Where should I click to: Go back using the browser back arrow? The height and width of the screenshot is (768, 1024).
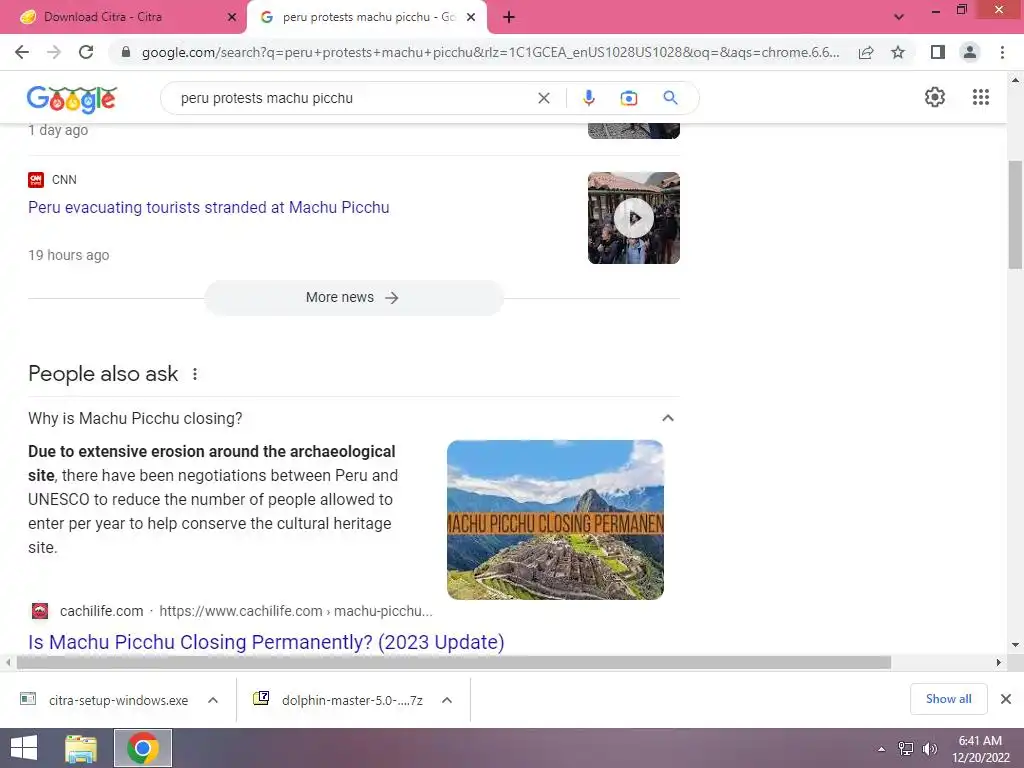22,52
